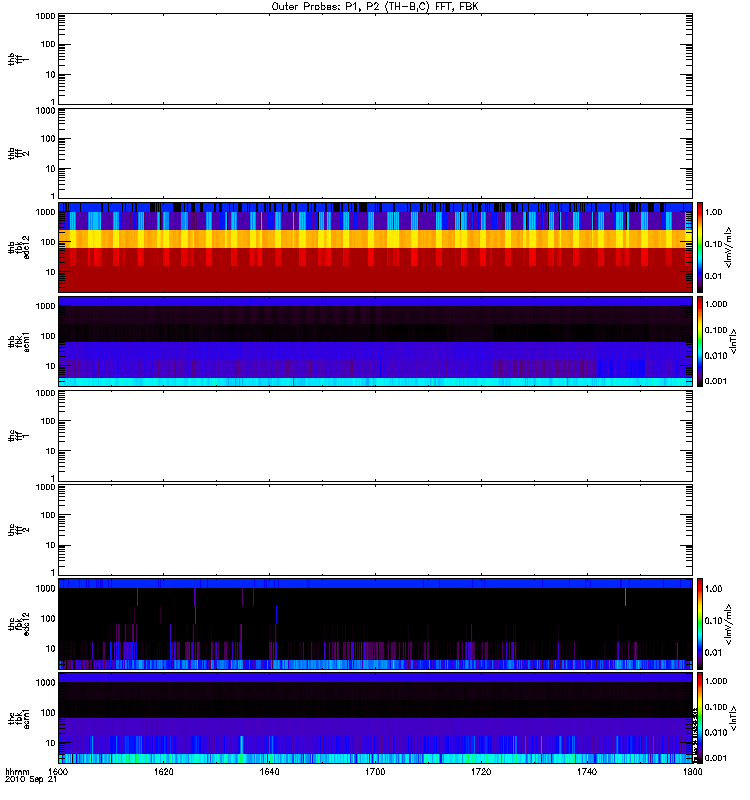The image size is (750, 800).
Task: Click the thb fbk edc12 color scale bar
Action: [x=700, y=247]
